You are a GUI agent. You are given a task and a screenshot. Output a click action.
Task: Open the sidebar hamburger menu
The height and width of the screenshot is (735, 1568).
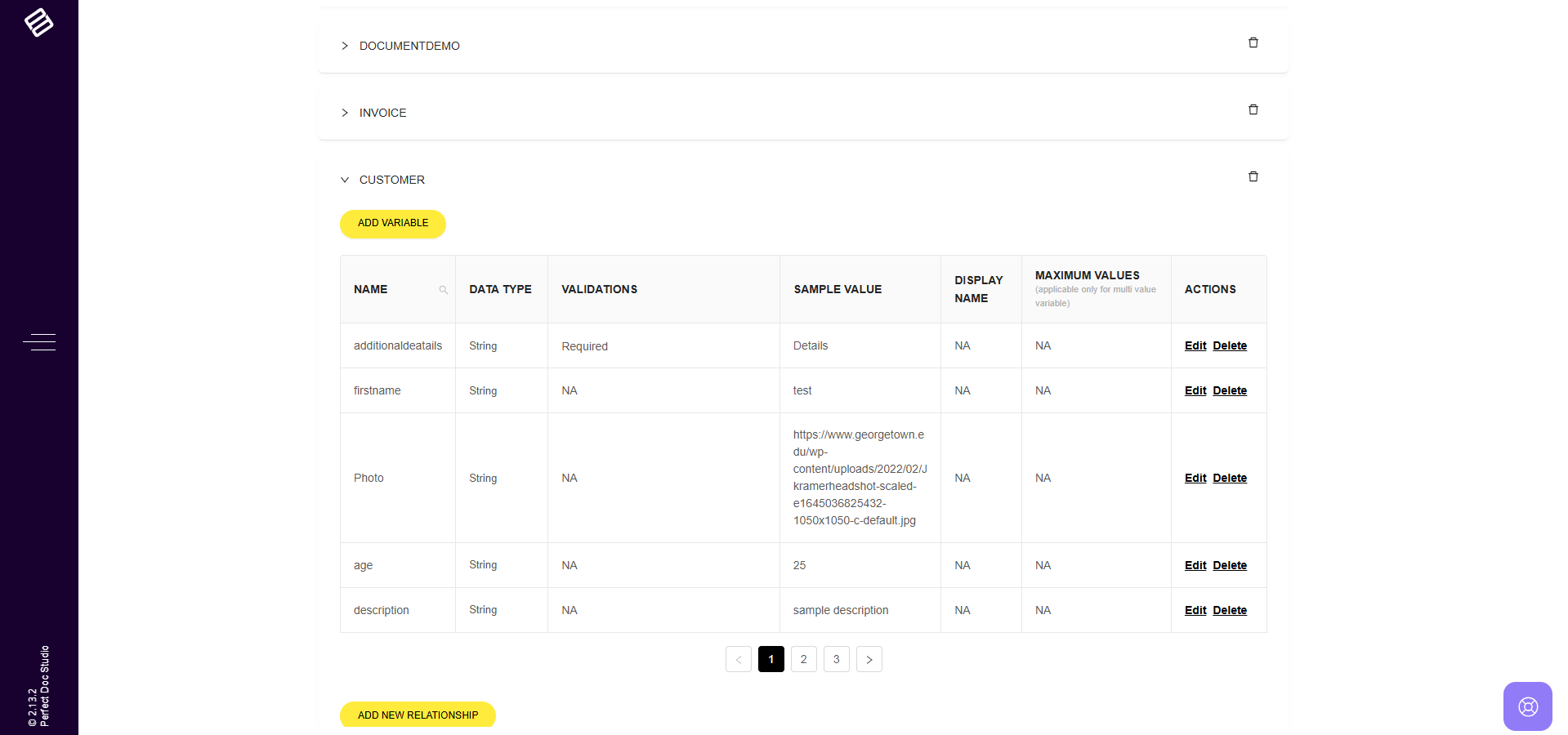[38, 342]
